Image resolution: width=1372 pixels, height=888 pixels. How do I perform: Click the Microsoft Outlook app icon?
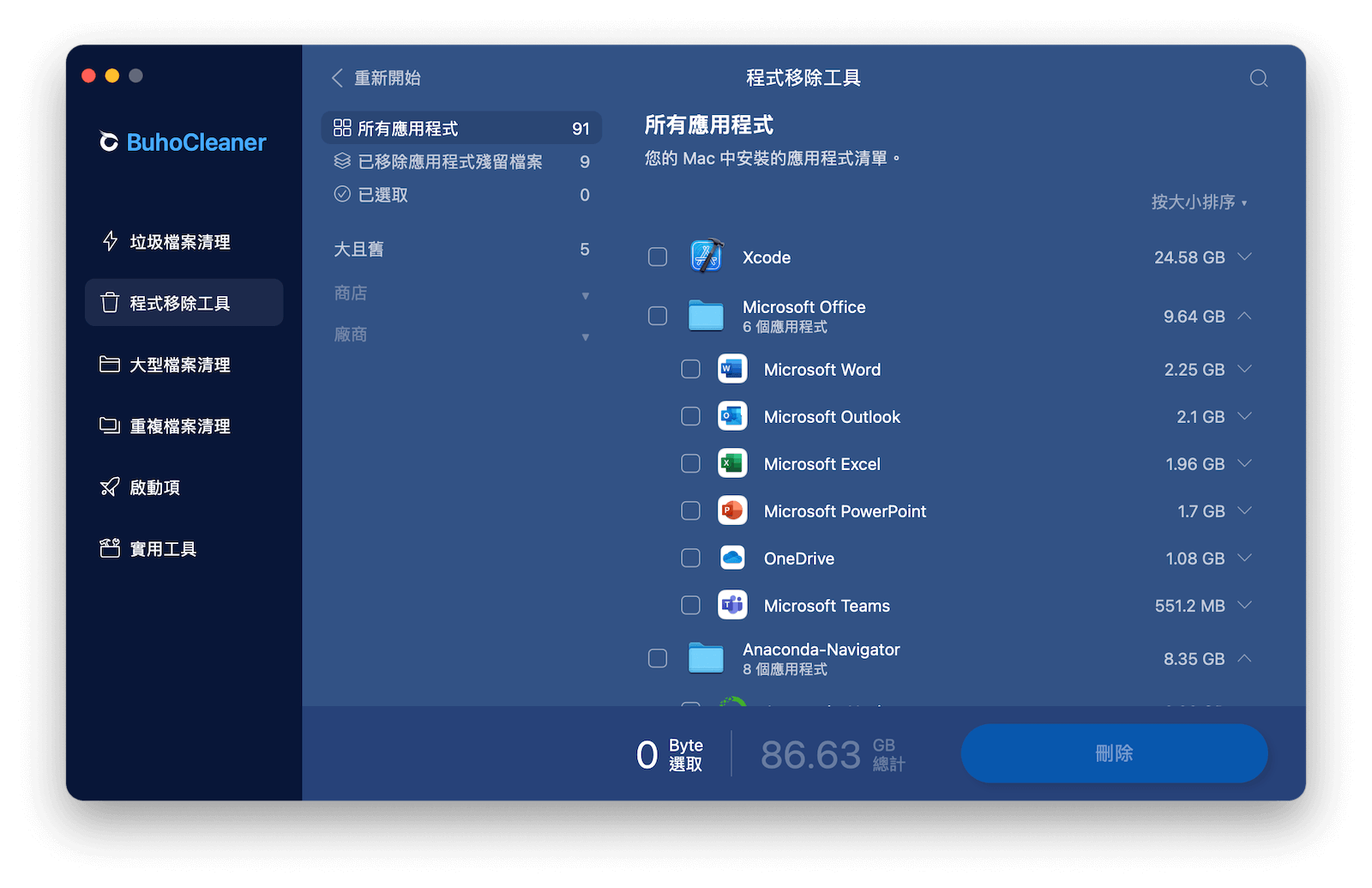point(732,416)
